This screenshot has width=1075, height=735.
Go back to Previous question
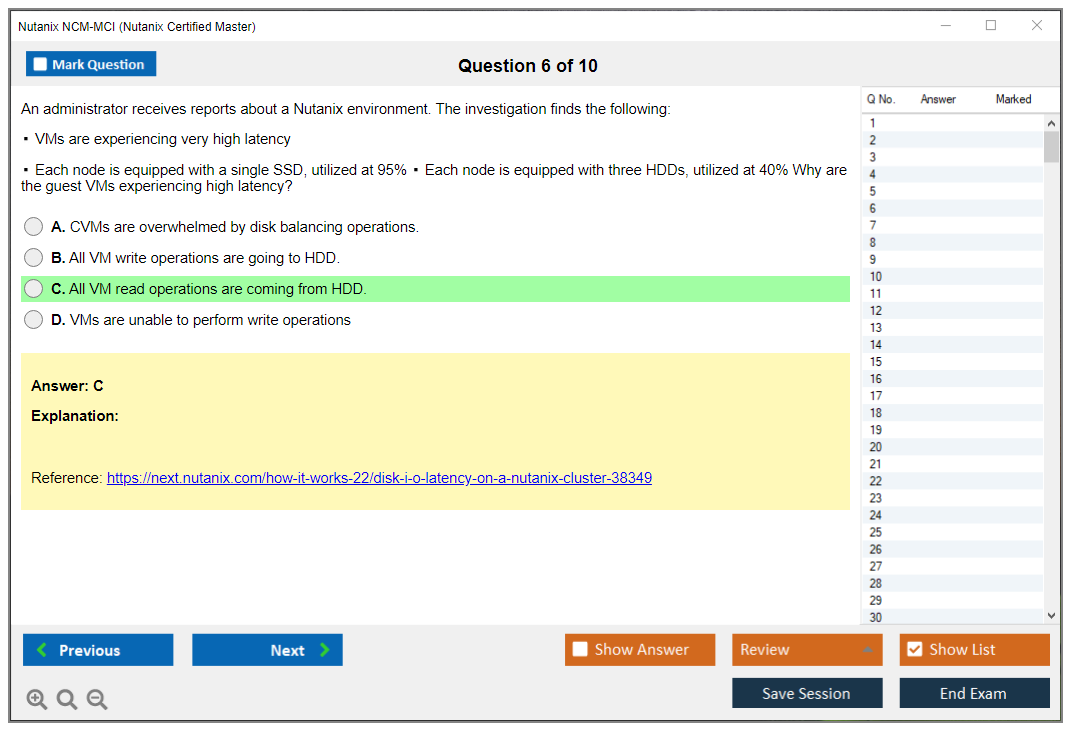pos(98,650)
